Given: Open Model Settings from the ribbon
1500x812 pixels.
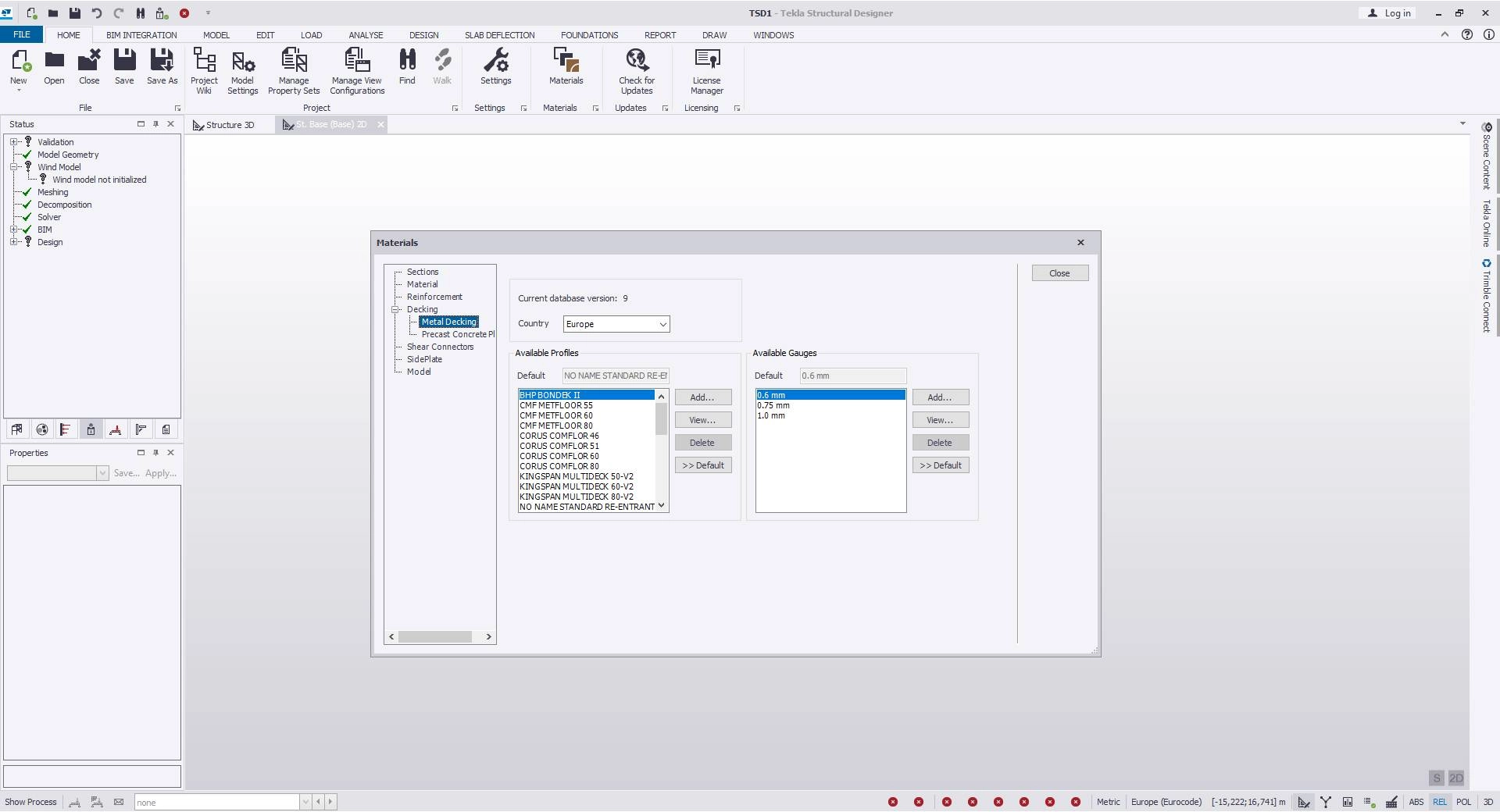Looking at the screenshot, I should coord(242,71).
